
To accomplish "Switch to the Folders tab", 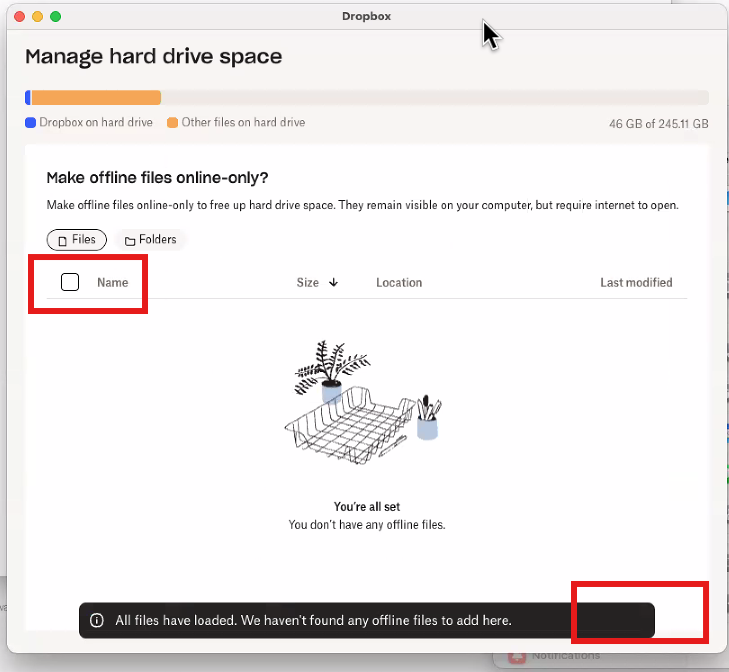I will (151, 240).
